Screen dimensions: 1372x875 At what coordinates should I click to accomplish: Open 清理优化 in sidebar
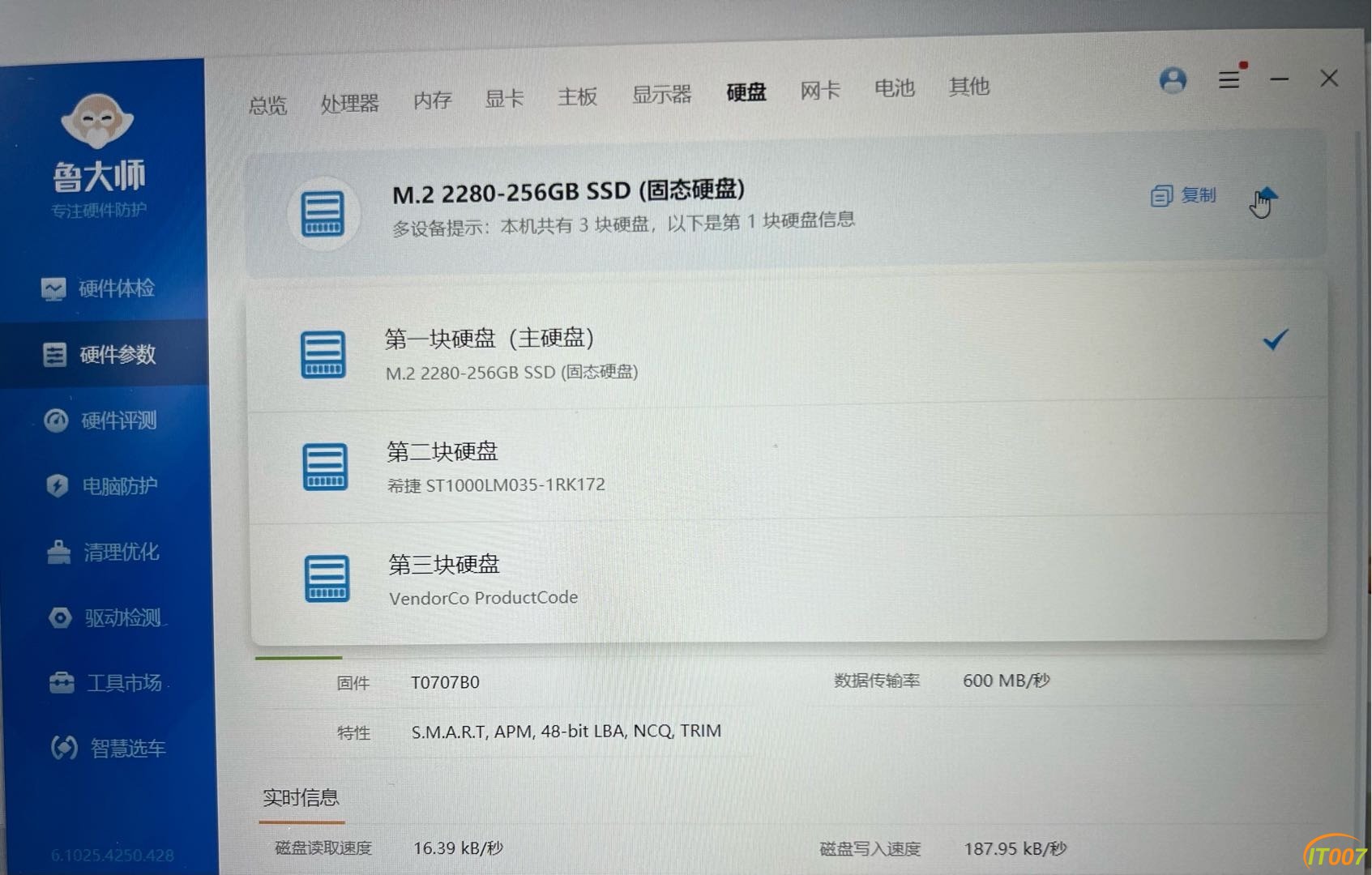[x=103, y=553]
